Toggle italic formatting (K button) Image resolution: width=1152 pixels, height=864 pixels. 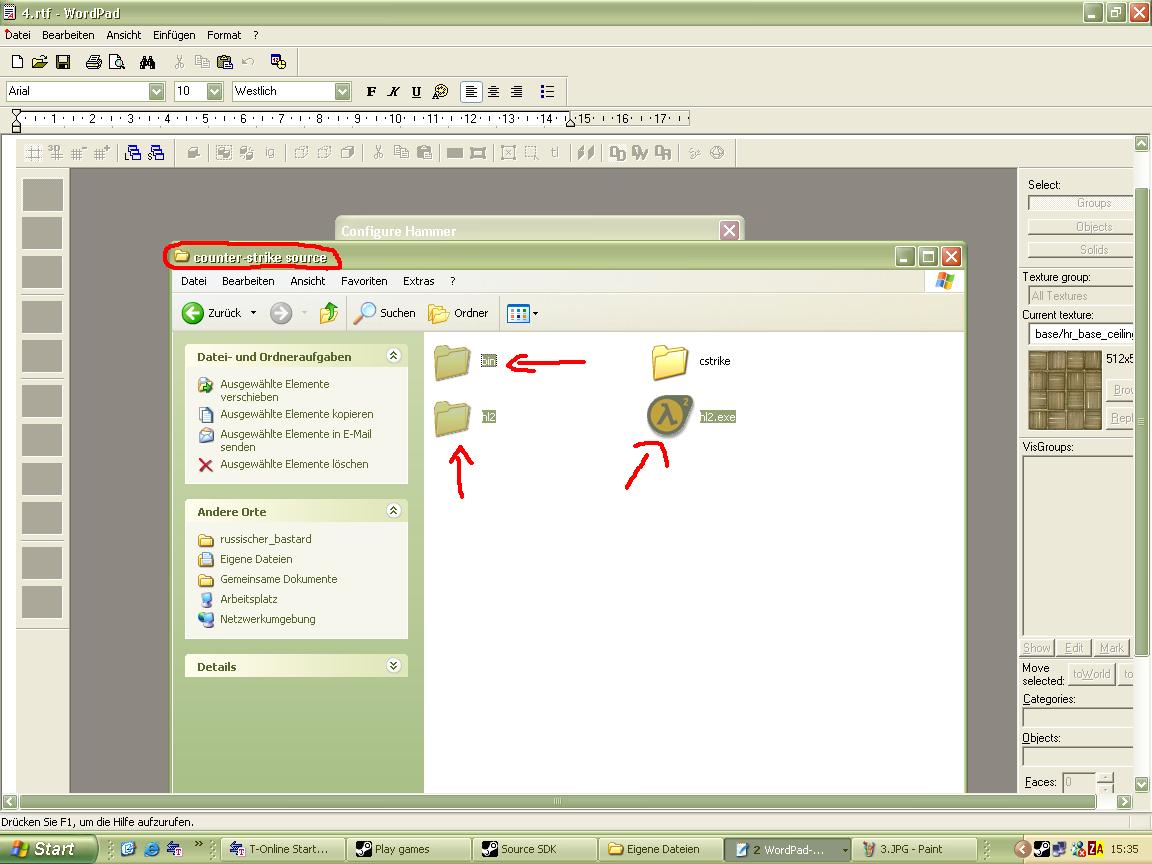point(394,91)
